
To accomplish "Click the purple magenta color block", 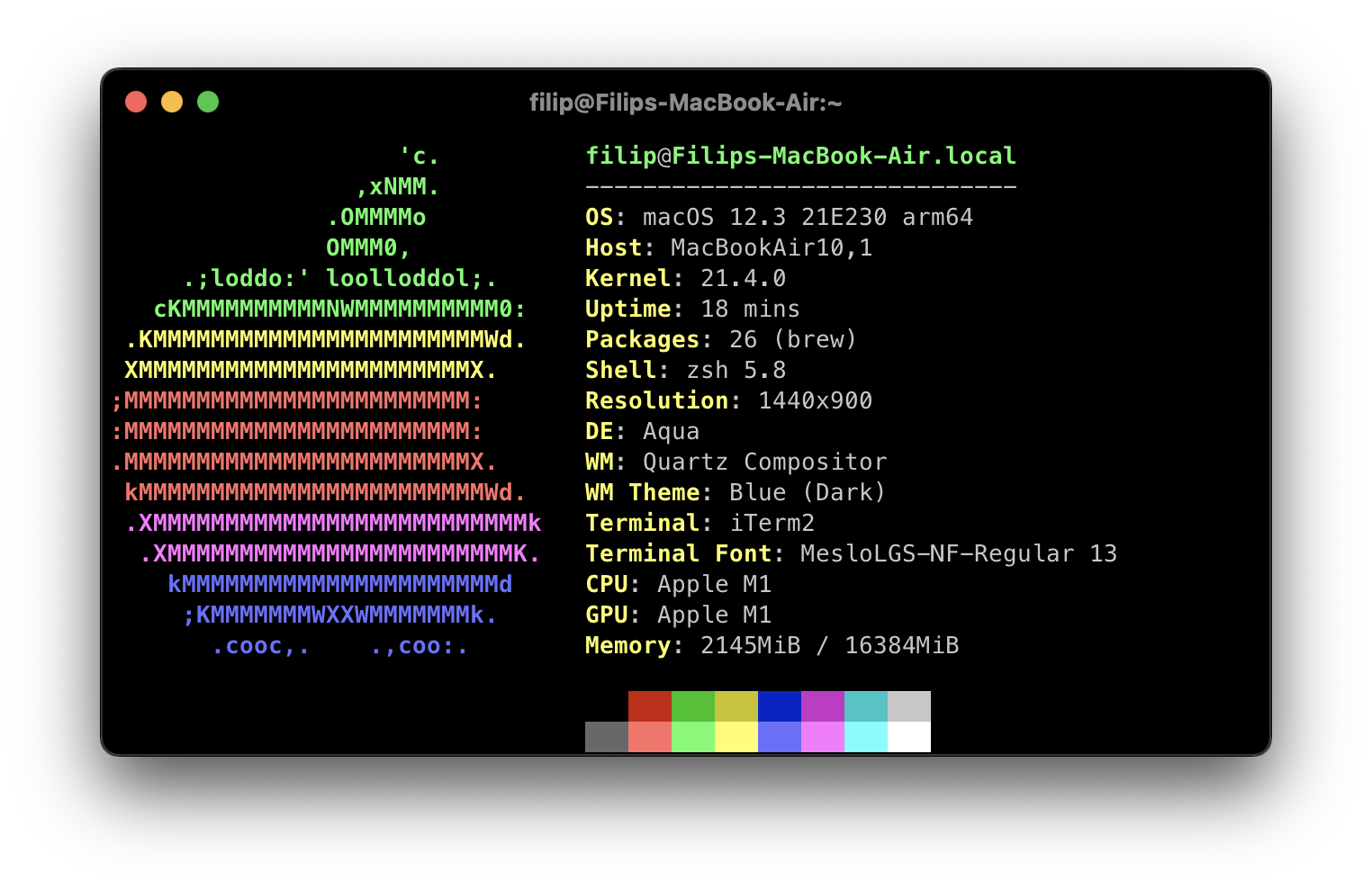I will coord(823,706).
